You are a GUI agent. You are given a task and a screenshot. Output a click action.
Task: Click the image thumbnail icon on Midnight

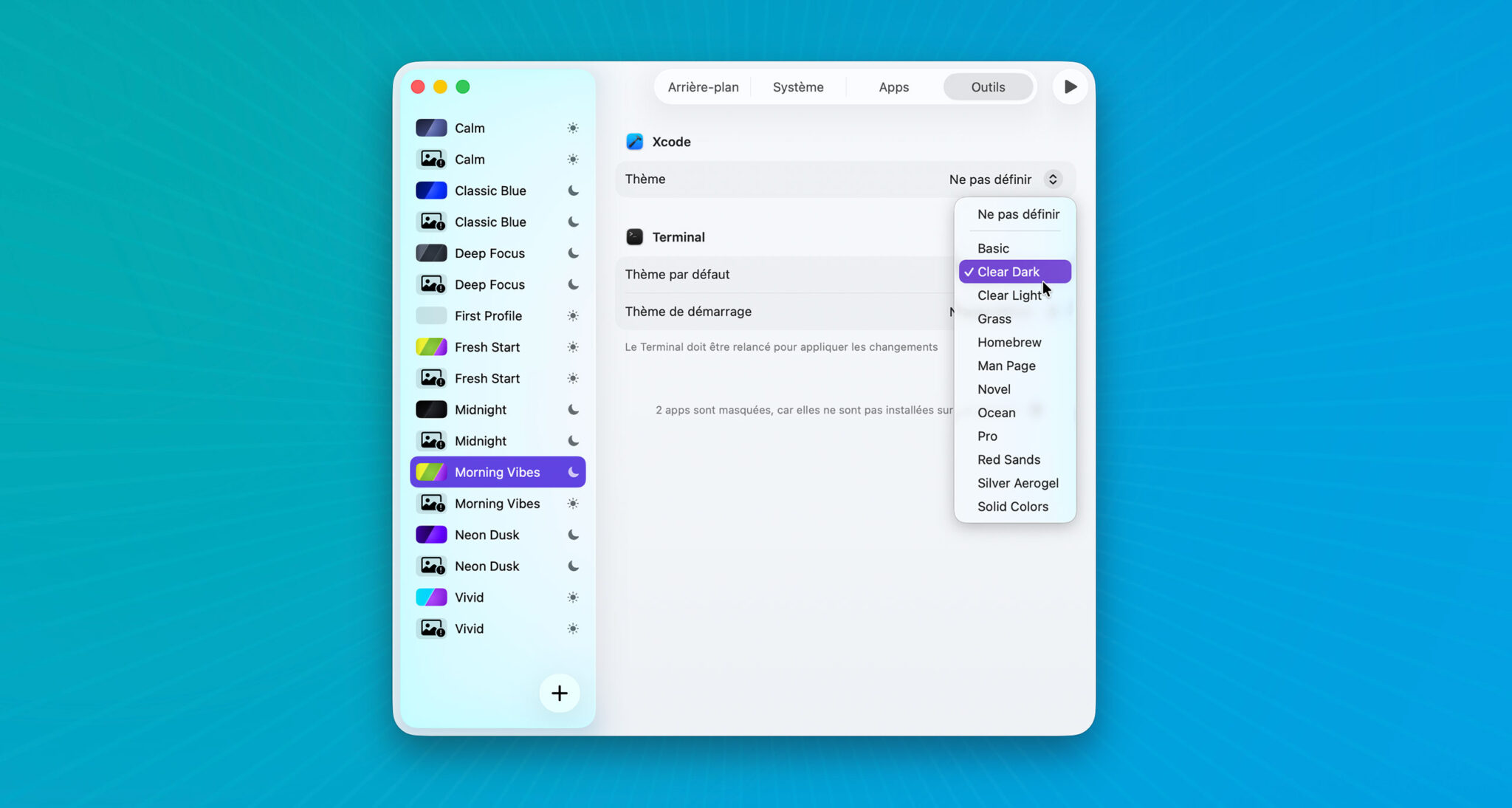(x=432, y=440)
